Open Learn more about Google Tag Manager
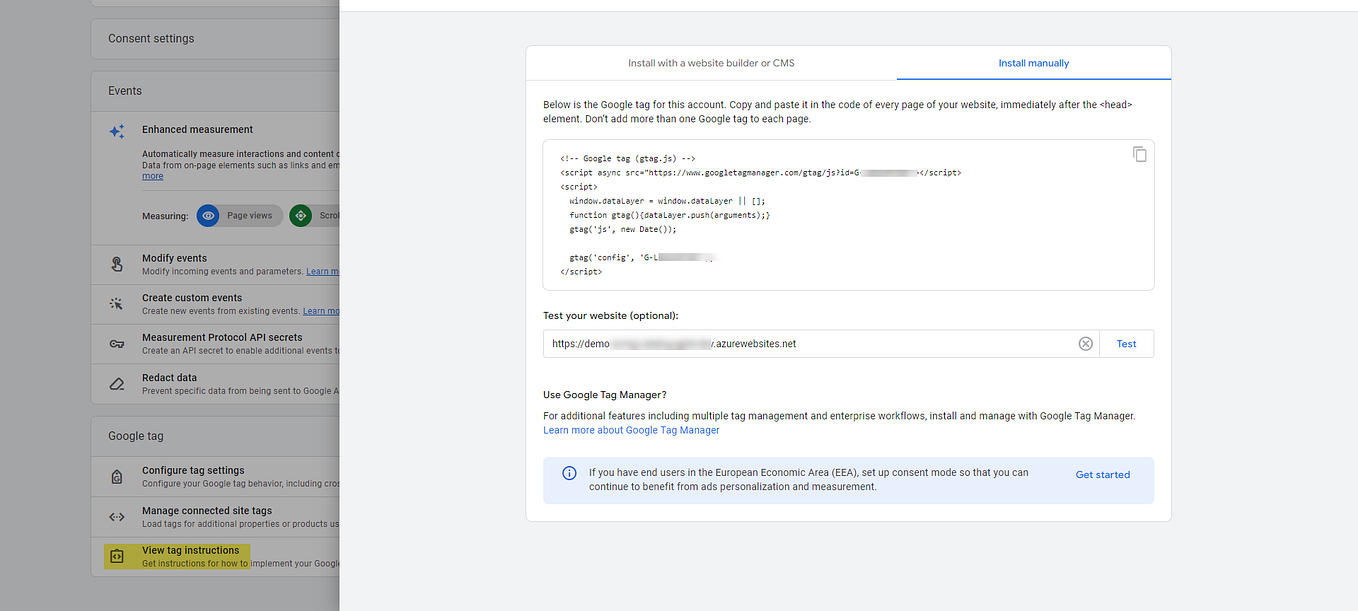The width and height of the screenshot is (1358, 611). [631, 429]
